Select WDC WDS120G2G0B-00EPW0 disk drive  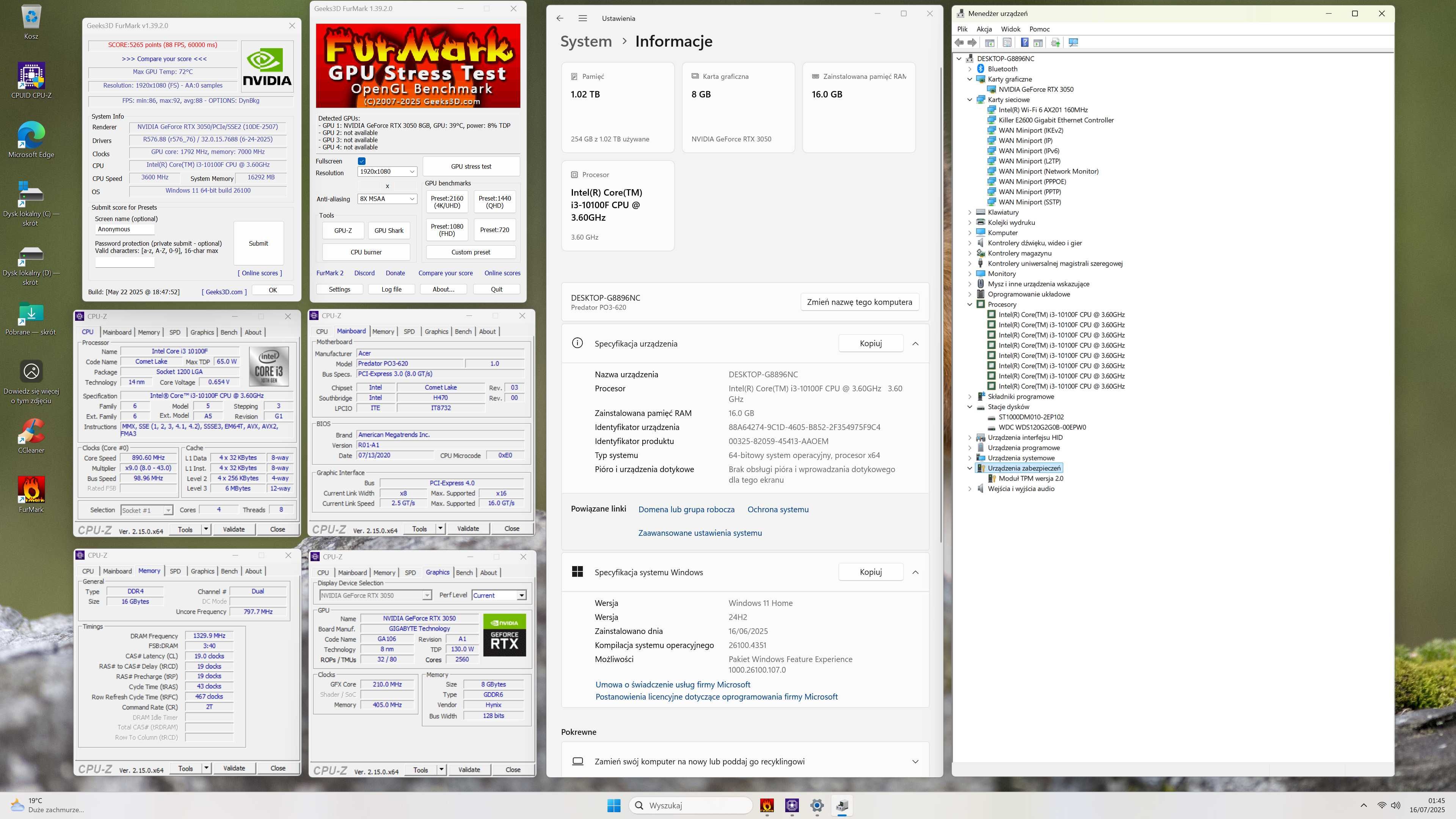tap(1042, 427)
